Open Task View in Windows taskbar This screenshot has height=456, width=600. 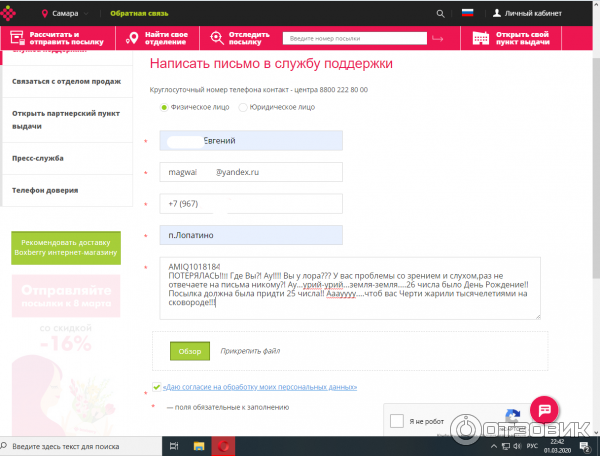(174, 446)
